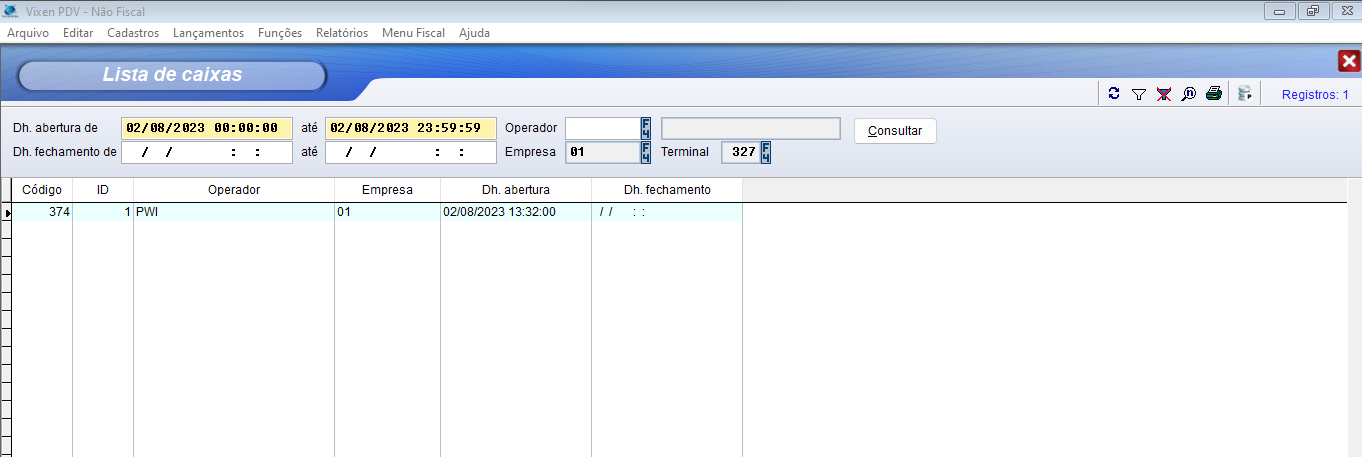This screenshot has width=1362, height=457.
Task: Click the Código column header
Action: [42, 190]
